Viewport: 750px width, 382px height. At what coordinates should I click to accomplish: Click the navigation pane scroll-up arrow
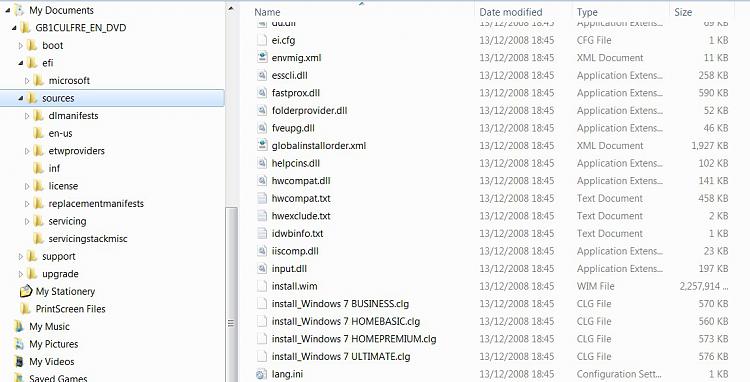coord(231,8)
